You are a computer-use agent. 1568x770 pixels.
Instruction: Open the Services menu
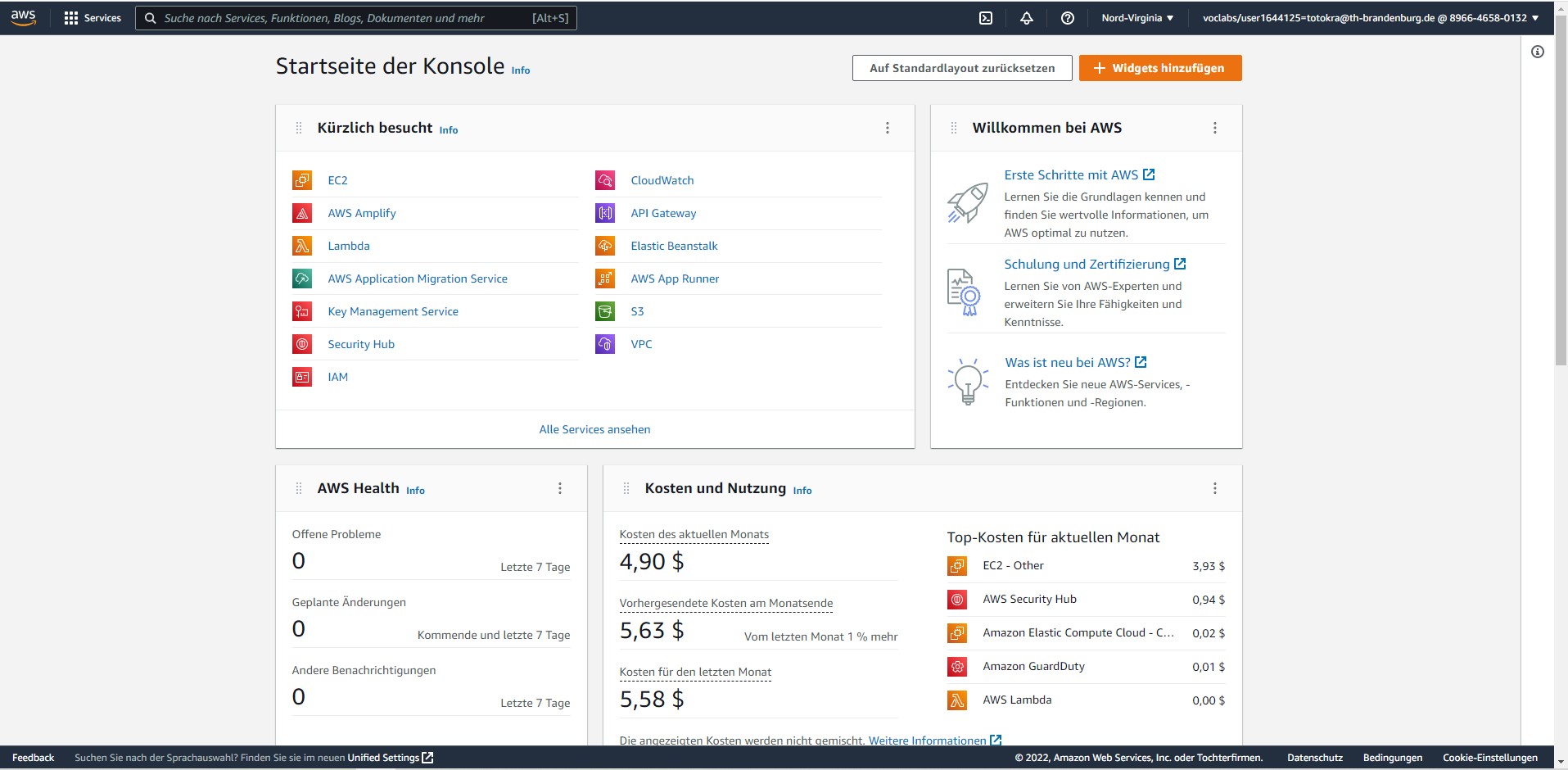point(93,18)
